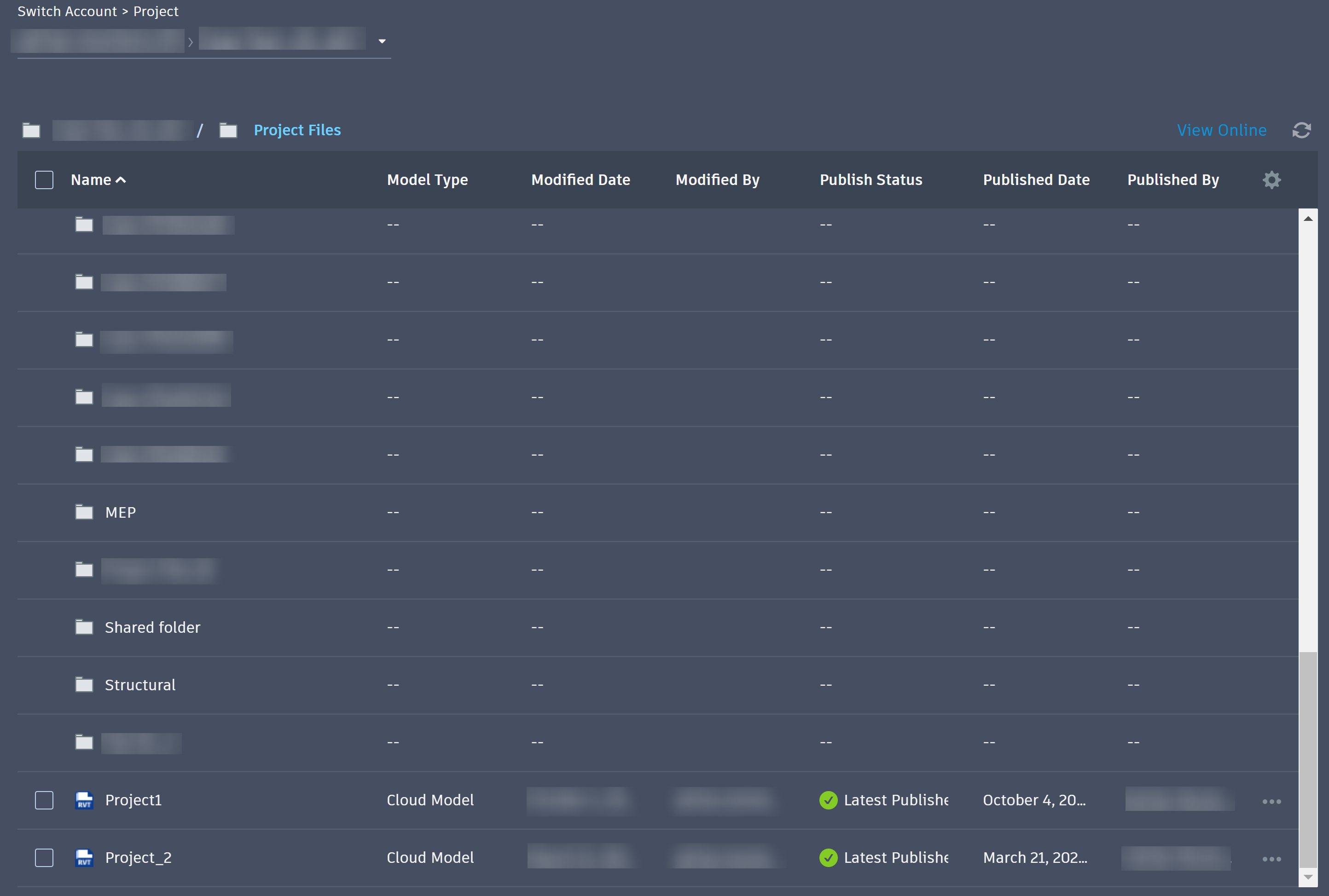Open column settings gear icon
The width and height of the screenshot is (1329, 896).
[x=1271, y=180]
